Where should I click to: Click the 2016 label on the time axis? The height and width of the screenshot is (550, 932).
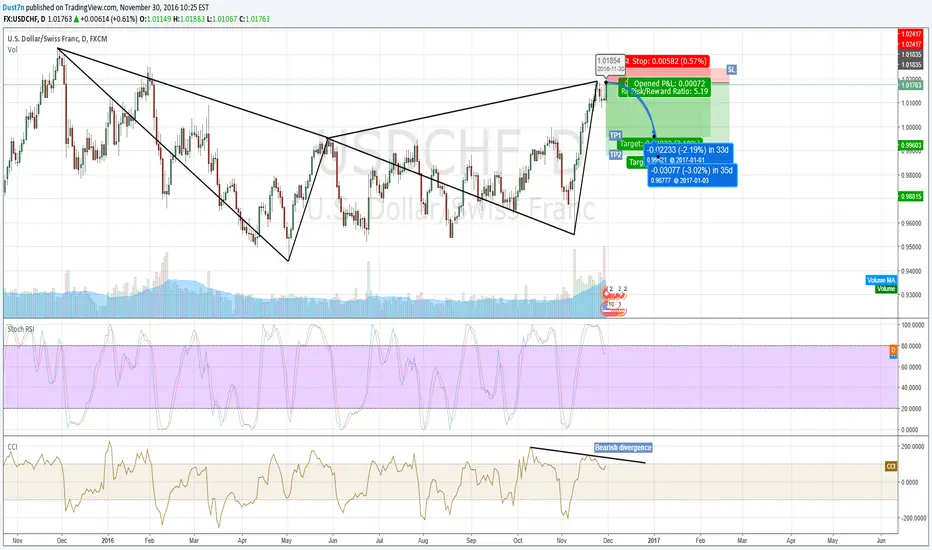(108, 540)
